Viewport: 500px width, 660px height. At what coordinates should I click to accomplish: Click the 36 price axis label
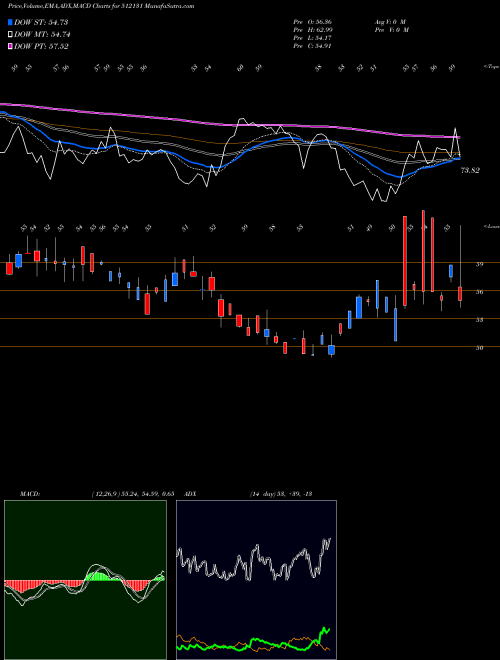(479, 292)
